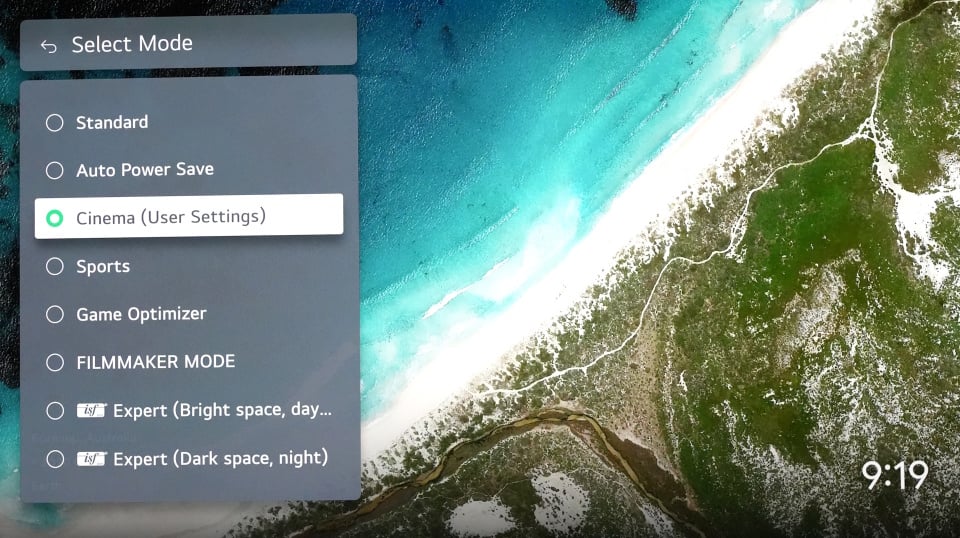Click the Auto Power Save label

click(145, 170)
